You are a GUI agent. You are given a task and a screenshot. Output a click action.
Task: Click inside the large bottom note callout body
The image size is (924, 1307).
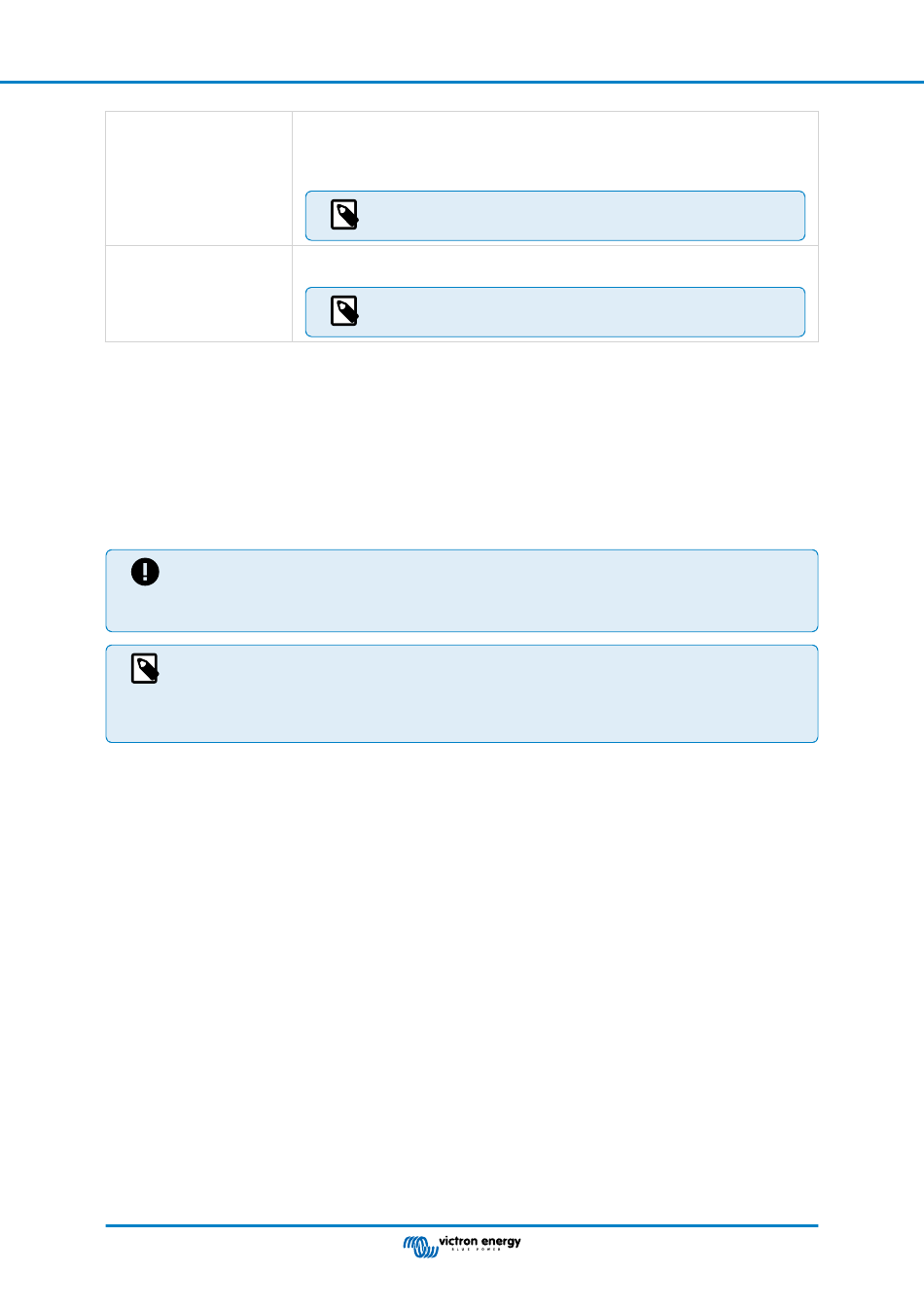click(x=462, y=693)
